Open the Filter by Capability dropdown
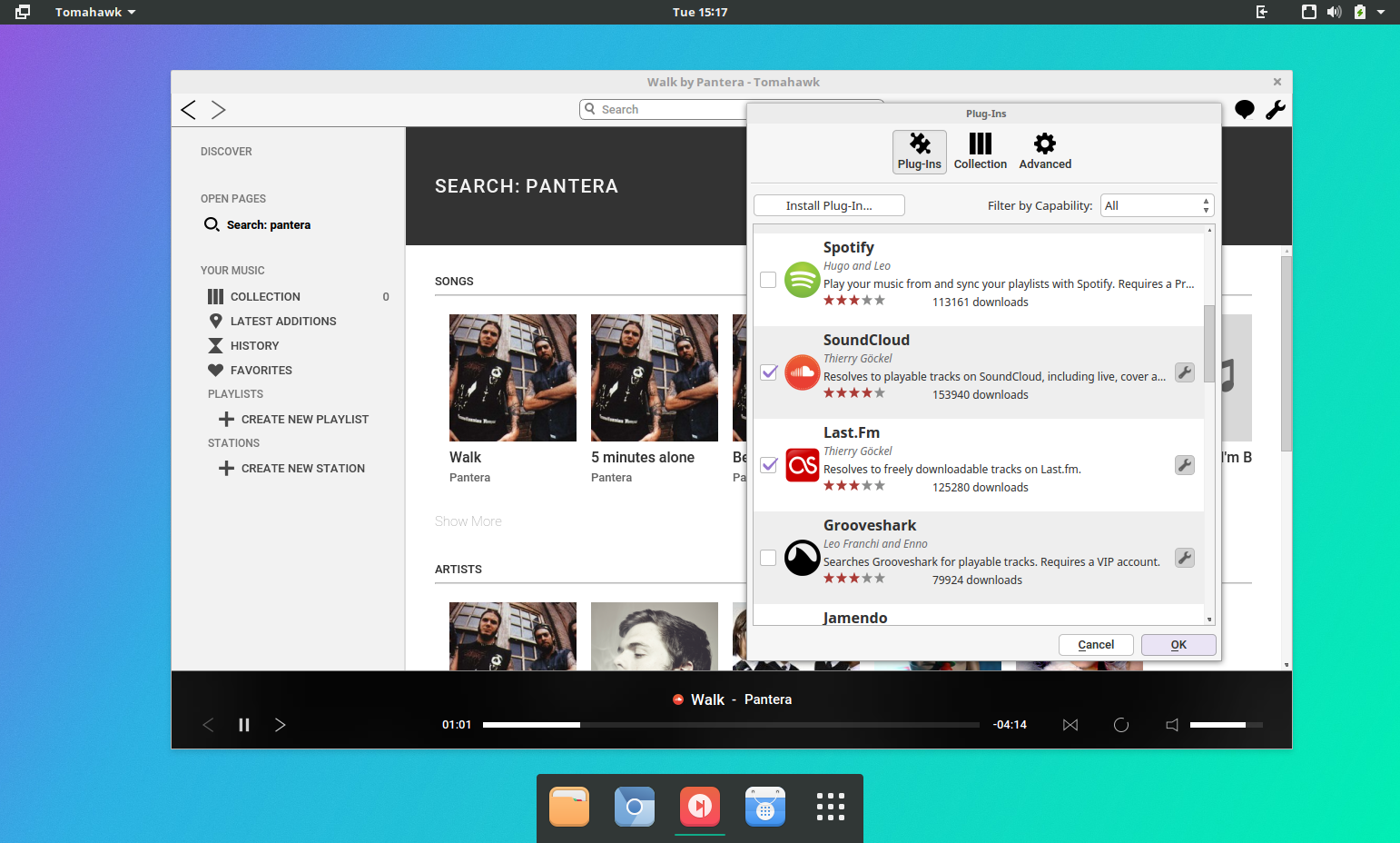The height and width of the screenshot is (843, 1400). [1157, 206]
